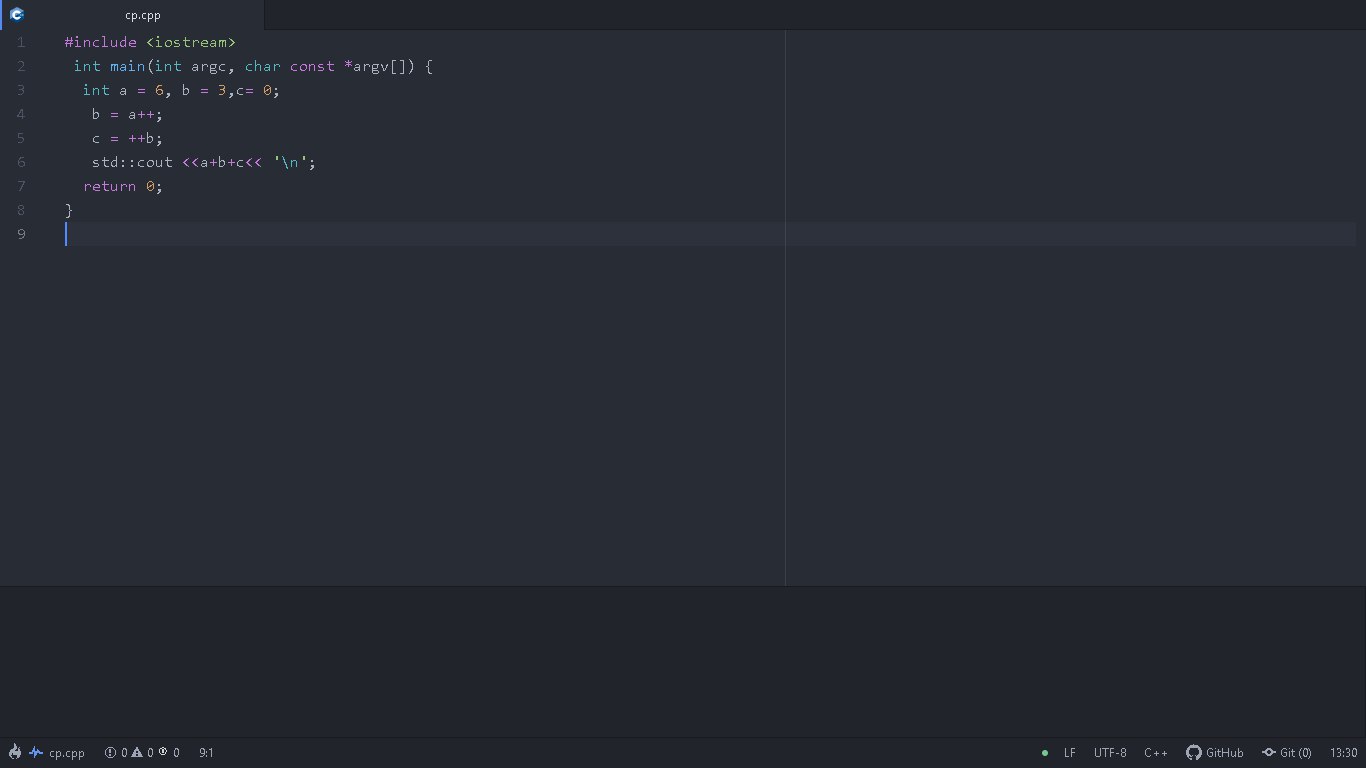Viewport: 1366px width, 768px height.
Task: Click cp.cpp file name in status bar
Action: coord(67,753)
